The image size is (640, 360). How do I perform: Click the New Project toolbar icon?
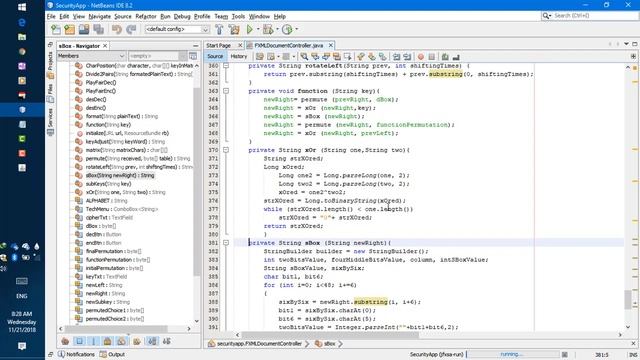[70, 29]
